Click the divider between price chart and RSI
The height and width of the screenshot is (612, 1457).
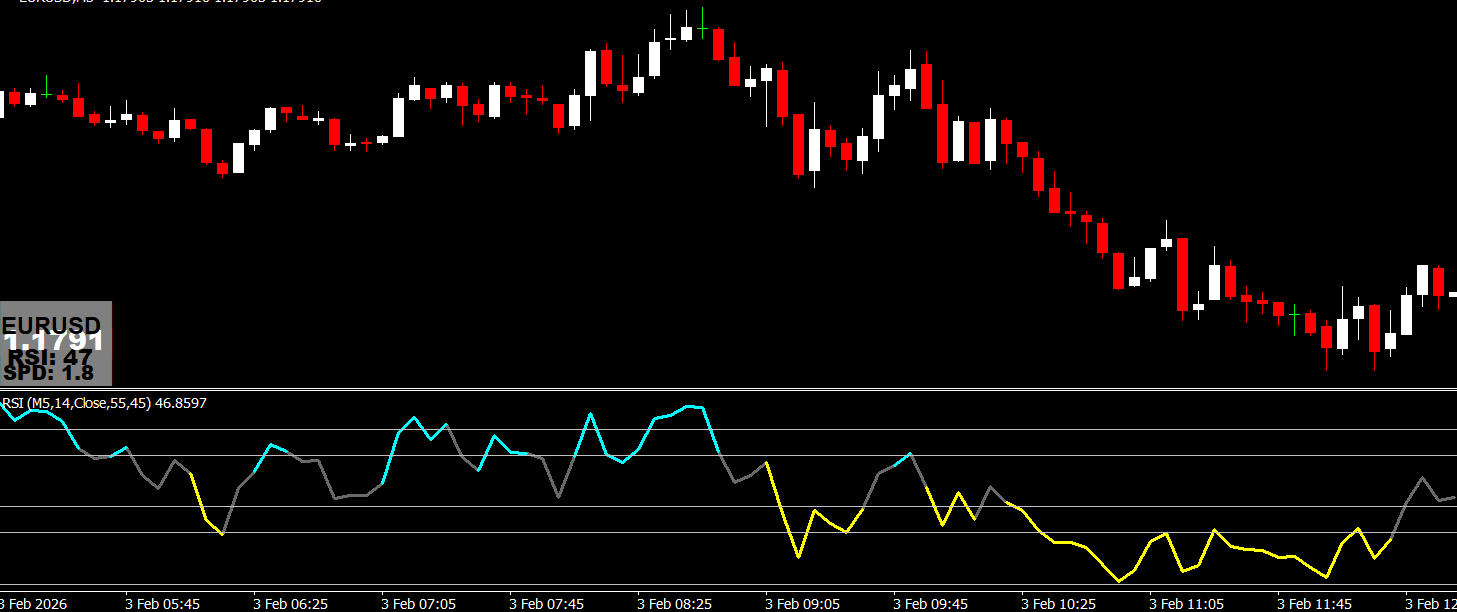[x=728, y=389]
